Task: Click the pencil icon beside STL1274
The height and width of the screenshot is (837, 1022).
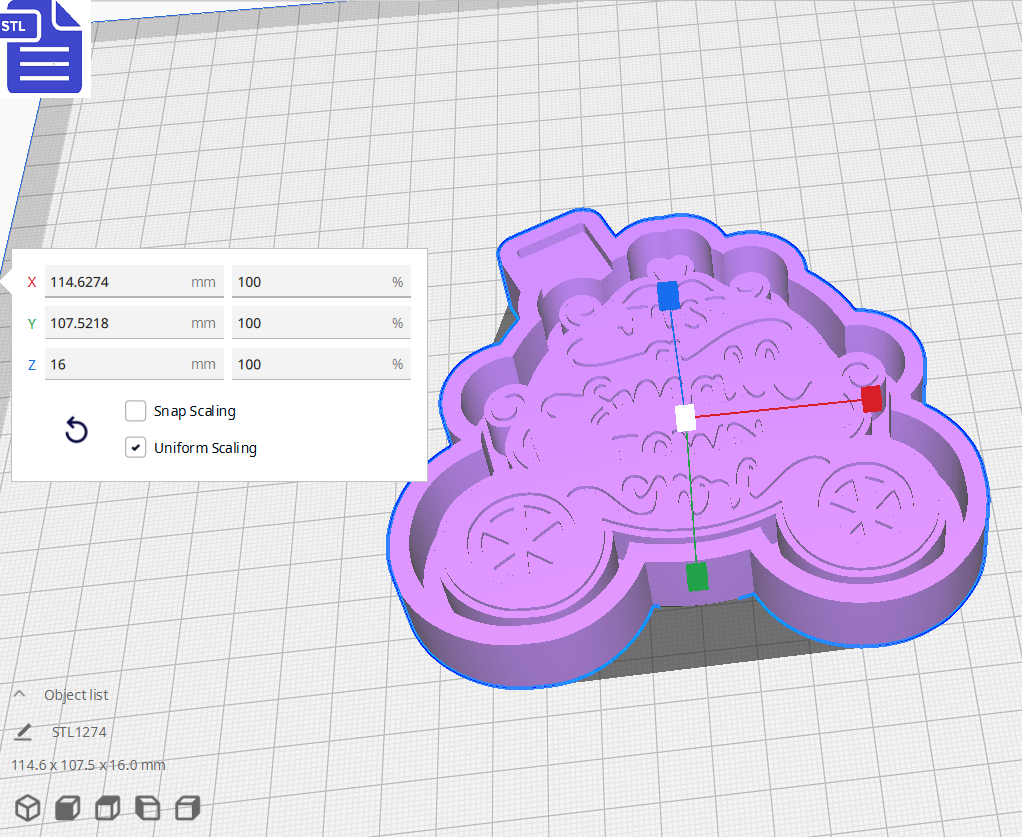Action: [24, 732]
